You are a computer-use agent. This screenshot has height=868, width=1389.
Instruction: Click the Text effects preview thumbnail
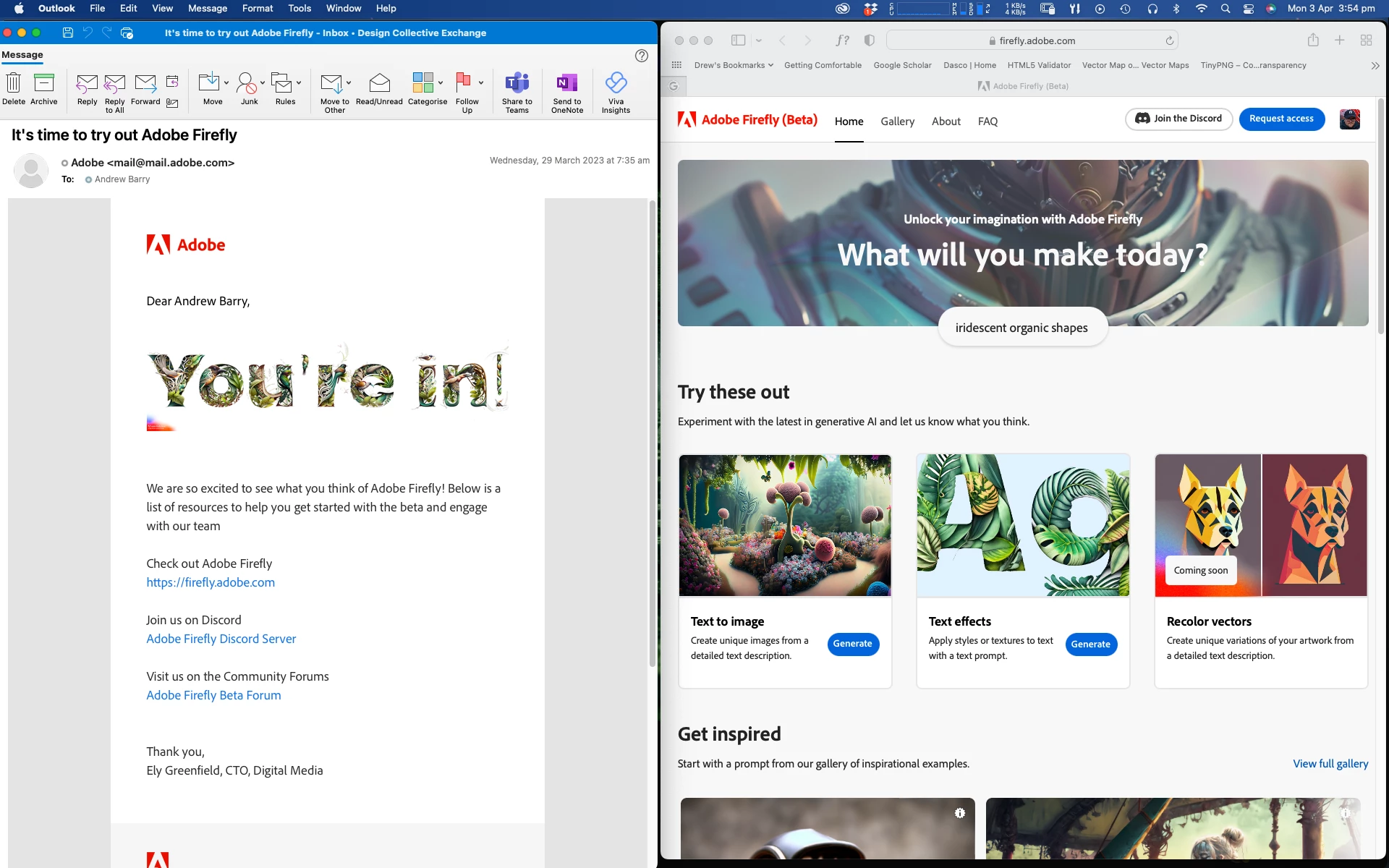1022,525
